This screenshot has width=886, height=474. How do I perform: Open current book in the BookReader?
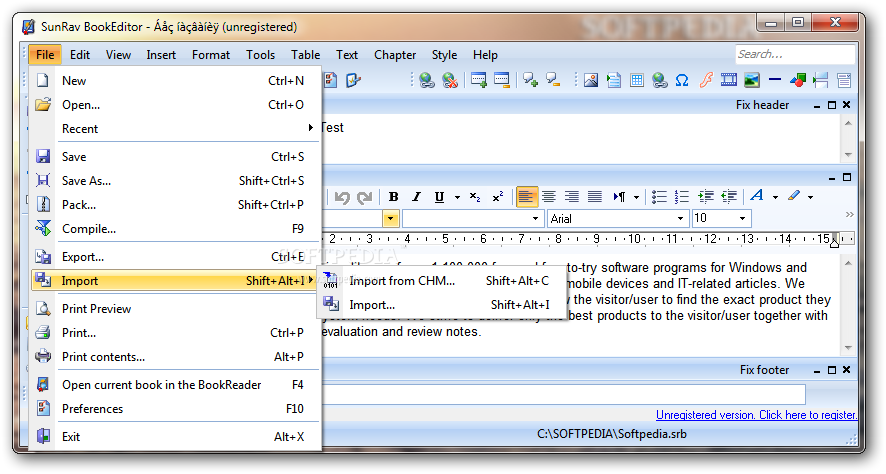click(x=177, y=385)
